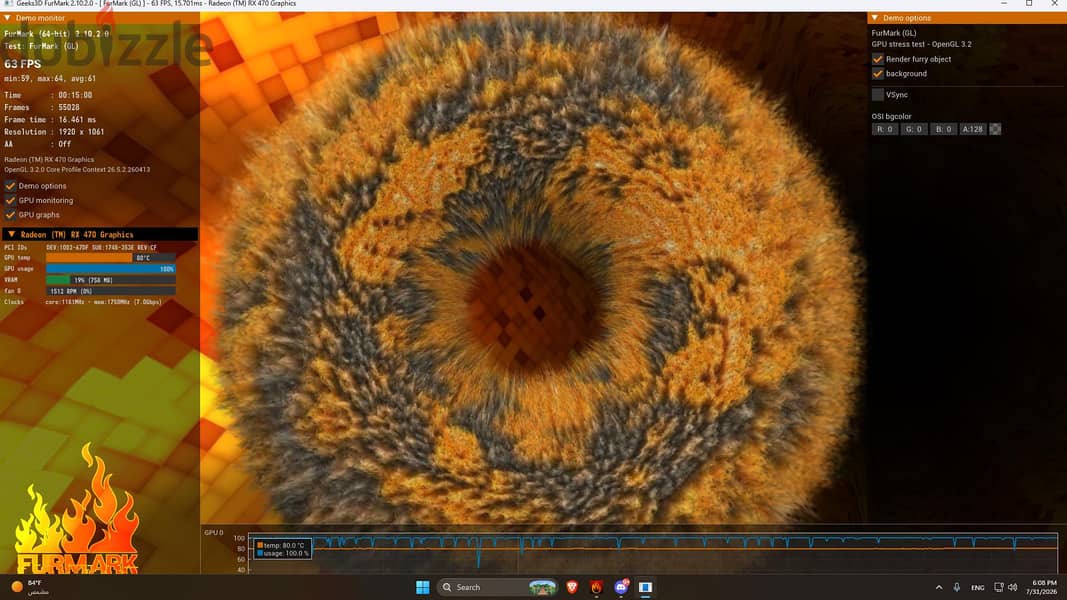1067x600 pixels.
Task: Click the GPU usage 100% bar
Action: (x=110, y=269)
